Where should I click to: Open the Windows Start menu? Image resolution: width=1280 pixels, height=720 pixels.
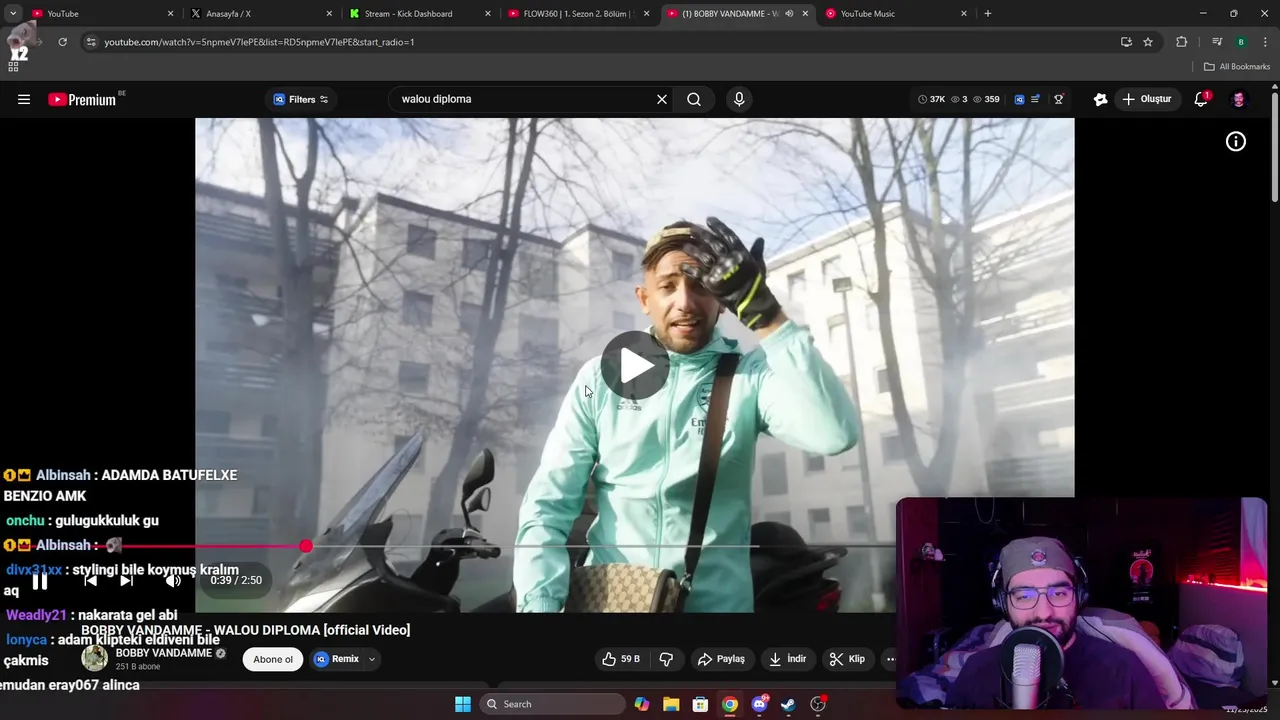click(463, 704)
